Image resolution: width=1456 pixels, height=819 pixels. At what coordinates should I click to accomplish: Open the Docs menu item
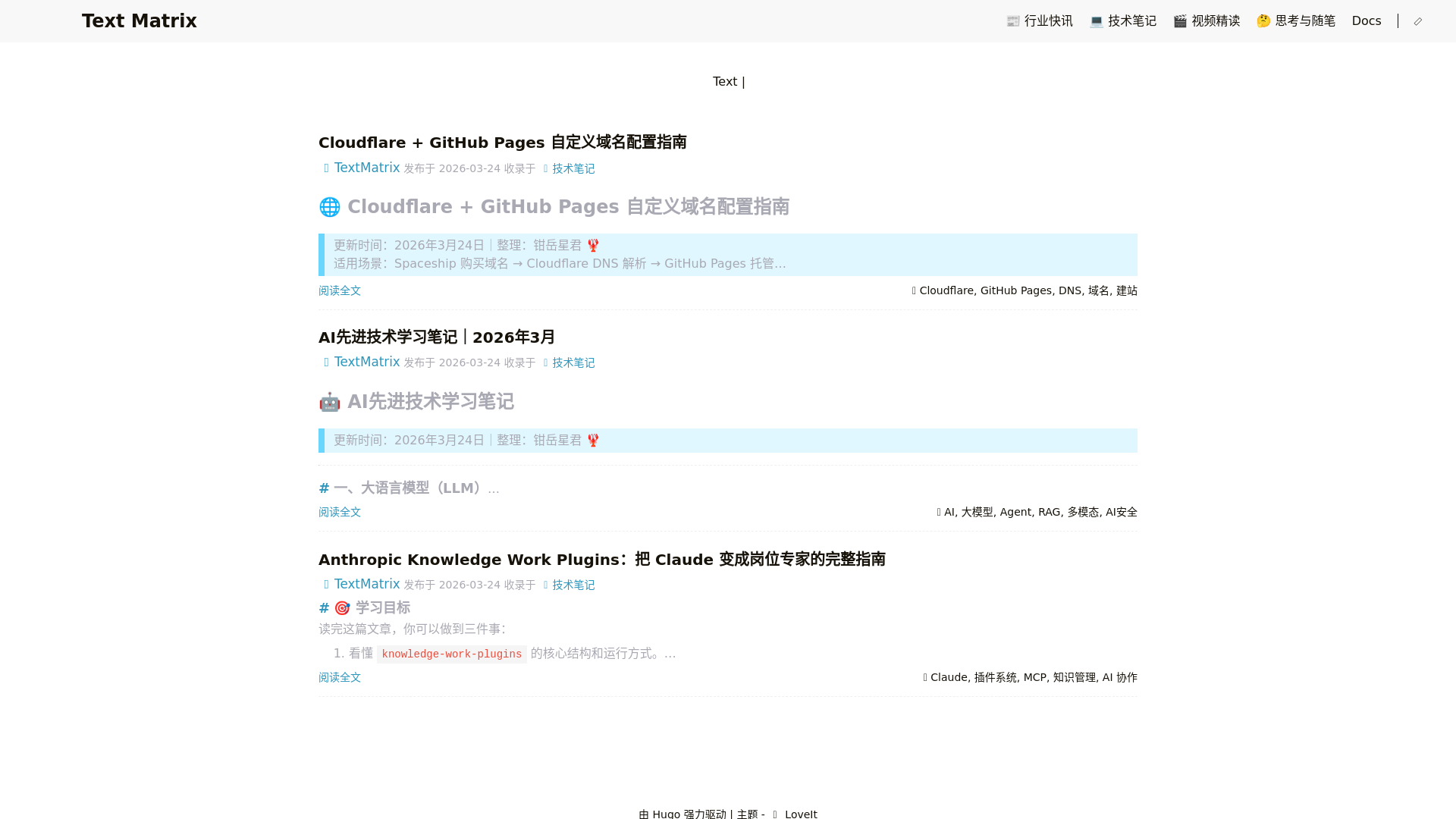[1367, 21]
